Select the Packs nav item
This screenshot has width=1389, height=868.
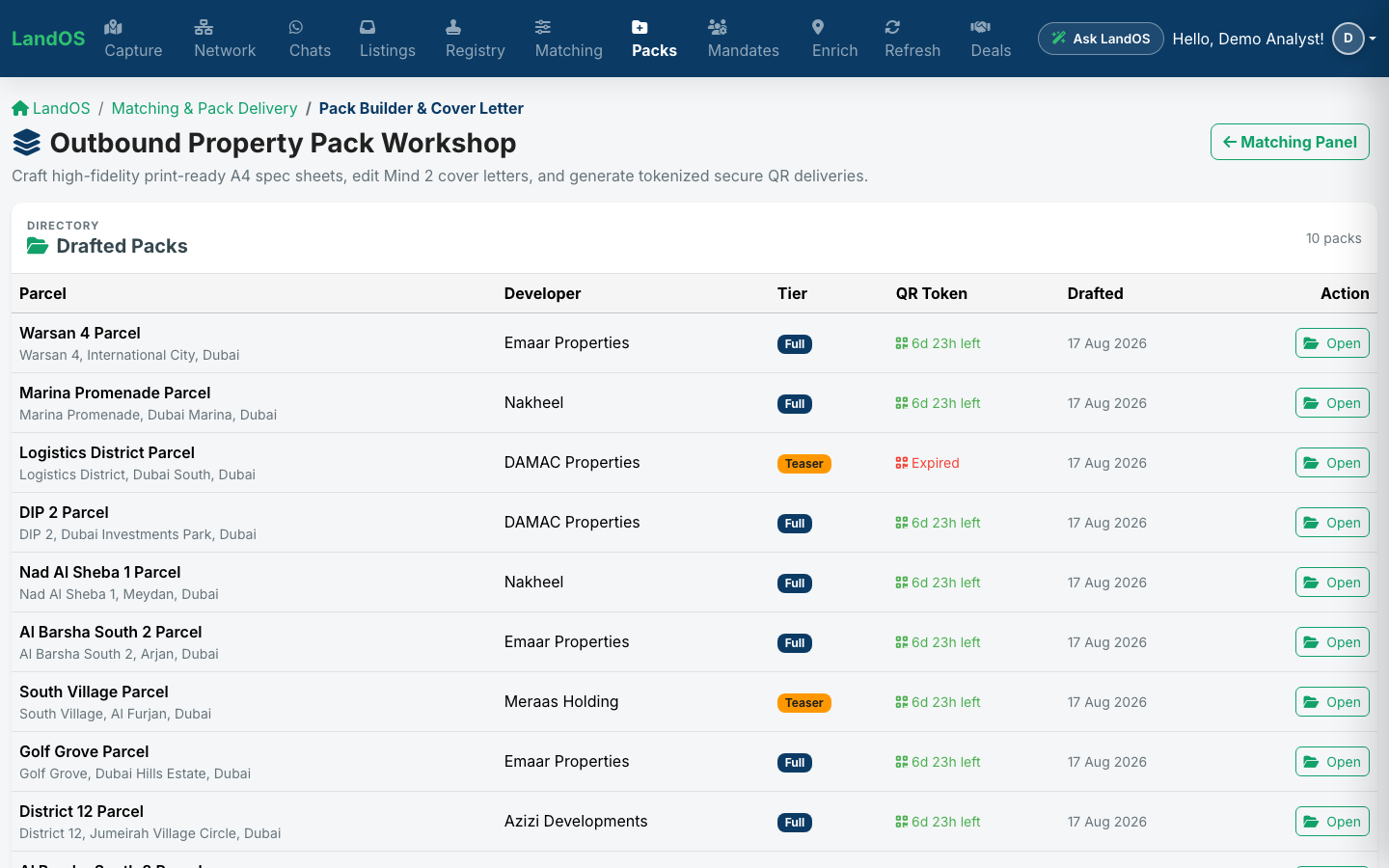click(654, 39)
